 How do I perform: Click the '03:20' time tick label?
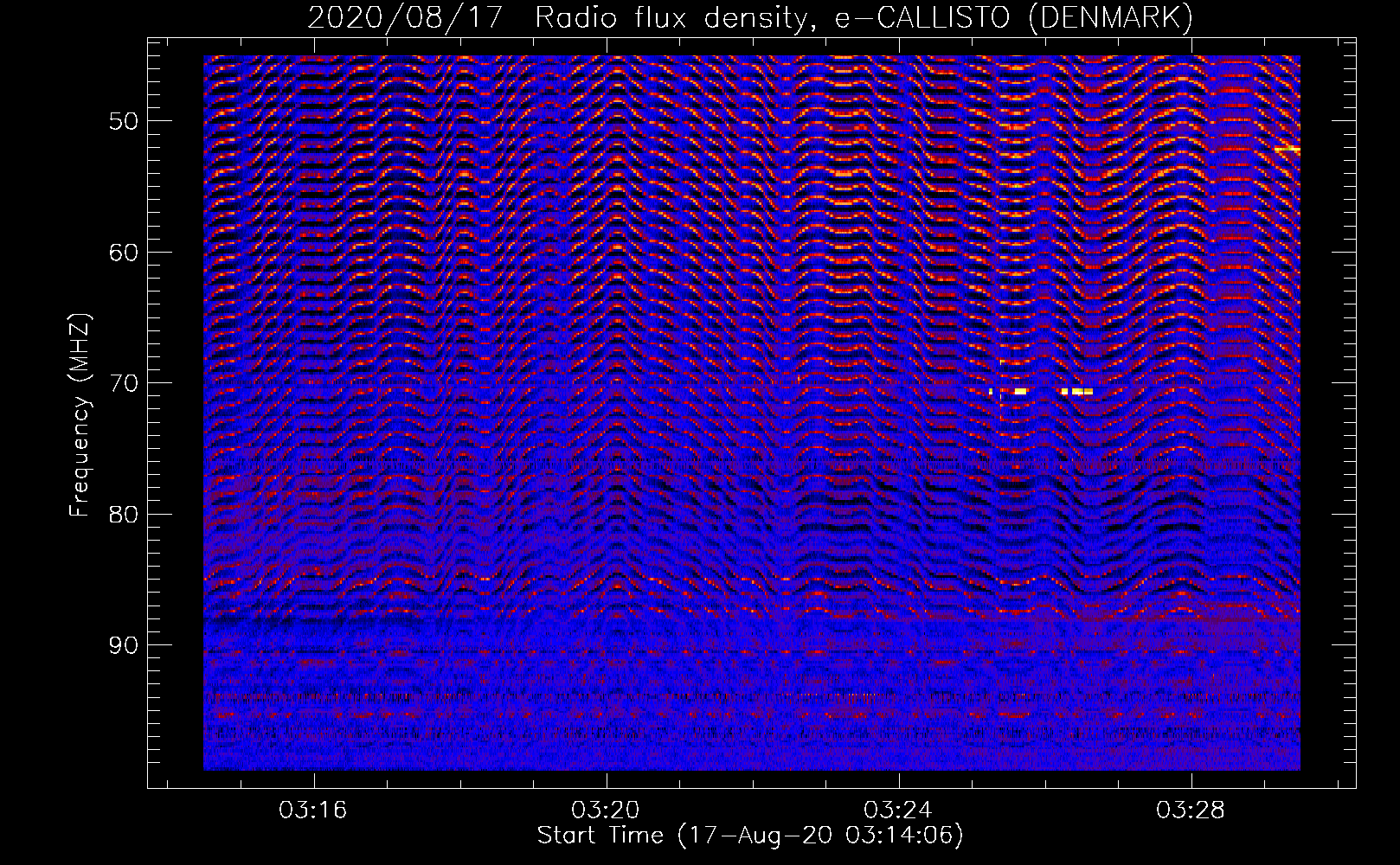[x=606, y=810]
